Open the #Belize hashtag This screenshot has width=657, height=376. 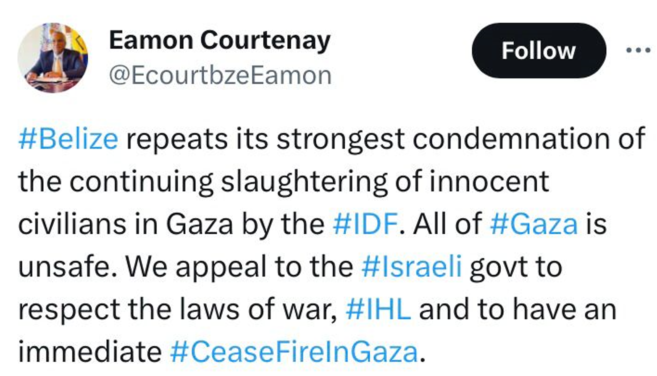tap(68, 139)
